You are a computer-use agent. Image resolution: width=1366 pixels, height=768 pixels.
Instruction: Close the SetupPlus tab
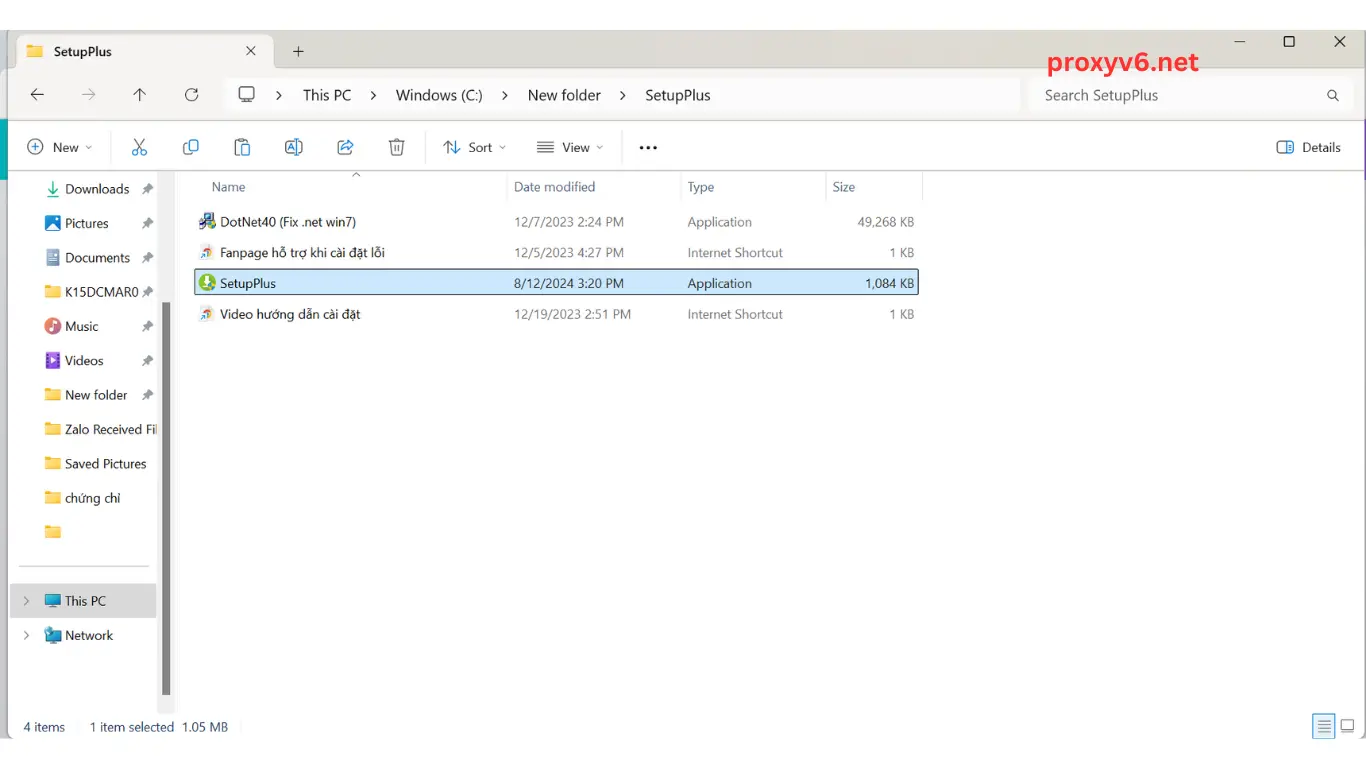(x=251, y=51)
